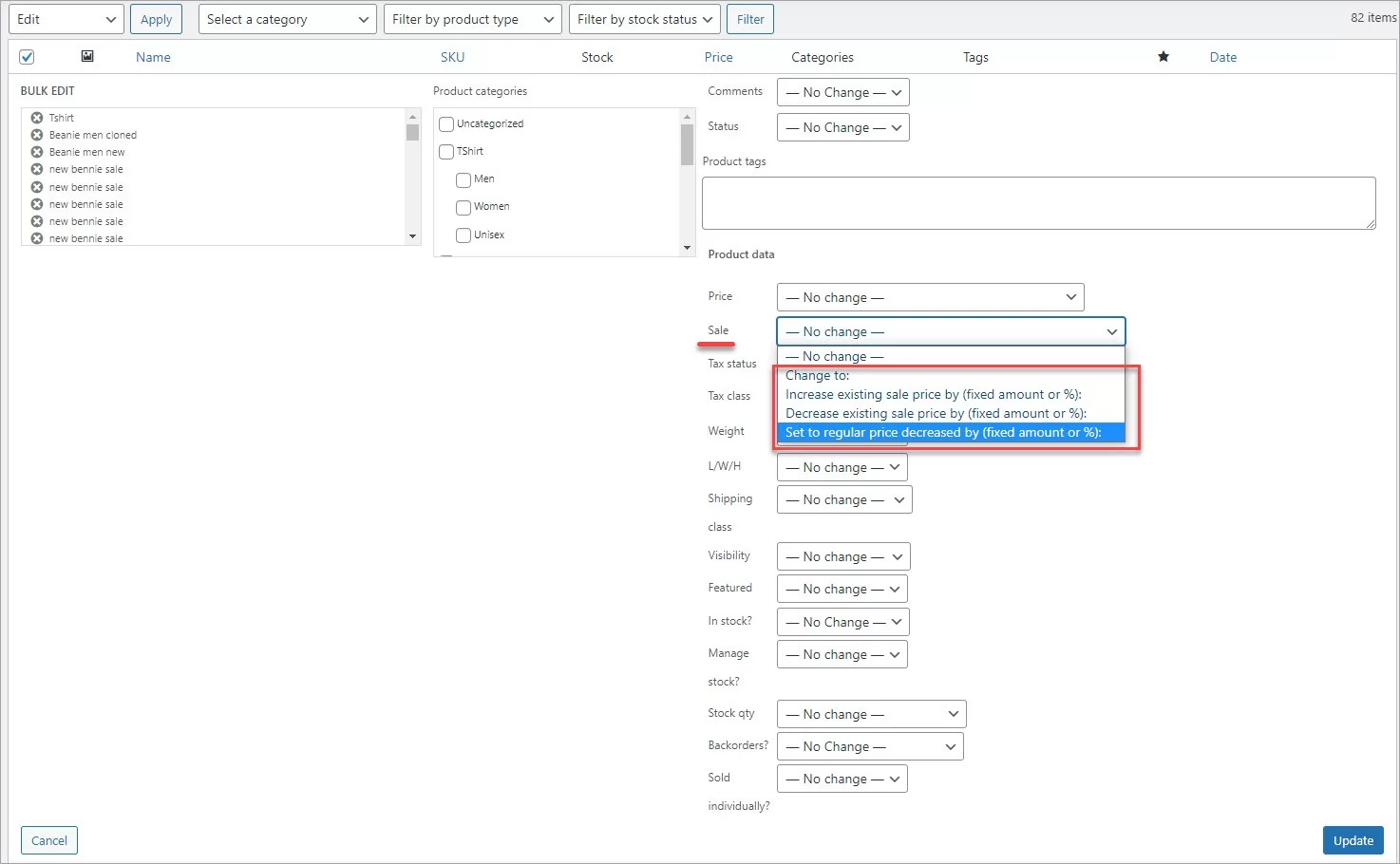Screen dimensions: 1400x864
Task: Open the 'Filter by product type' dropdown
Action: click(x=472, y=18)
